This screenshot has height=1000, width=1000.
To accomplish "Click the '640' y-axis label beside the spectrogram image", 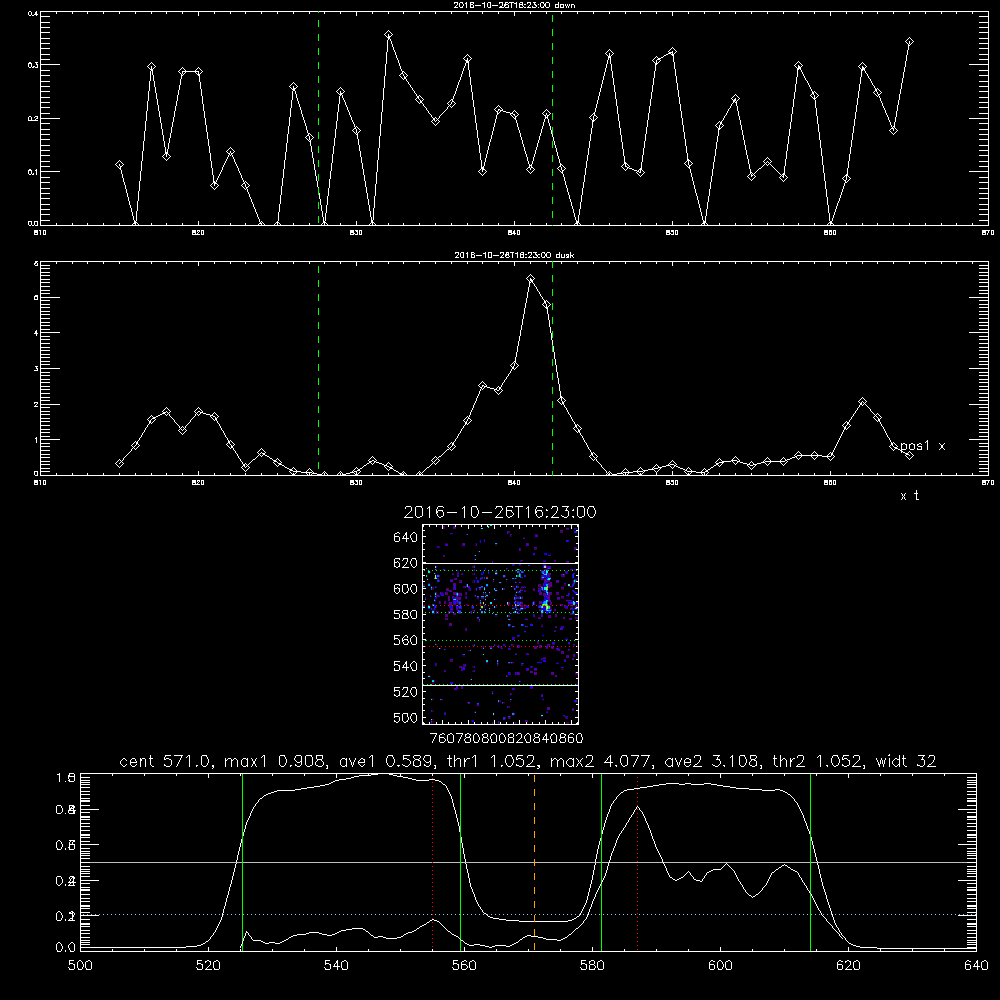I will click(406, 538).
